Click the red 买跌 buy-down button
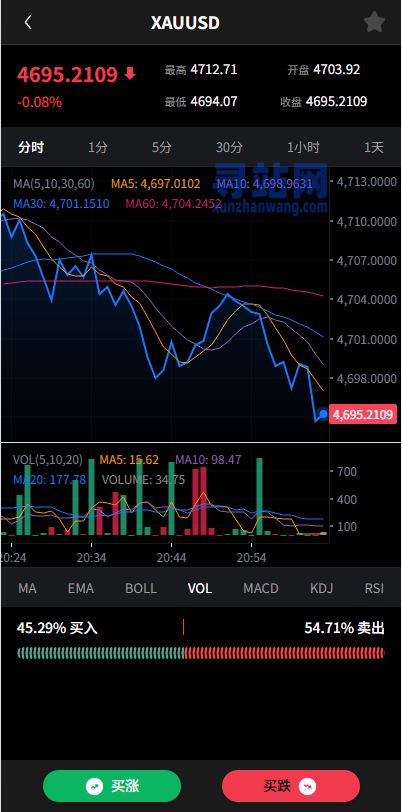Viewport: 402px width, 812px height. [291, 786]
